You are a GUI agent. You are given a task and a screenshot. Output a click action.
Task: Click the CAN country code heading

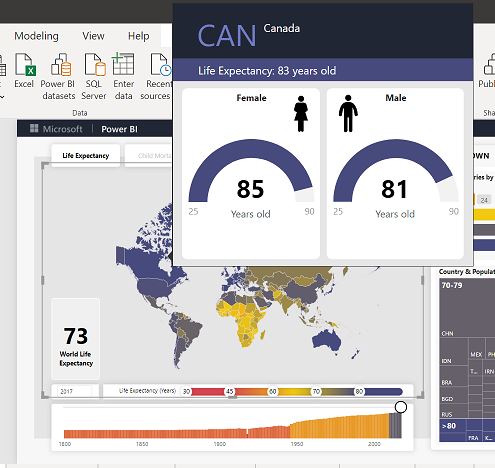[x=227, y=36]
